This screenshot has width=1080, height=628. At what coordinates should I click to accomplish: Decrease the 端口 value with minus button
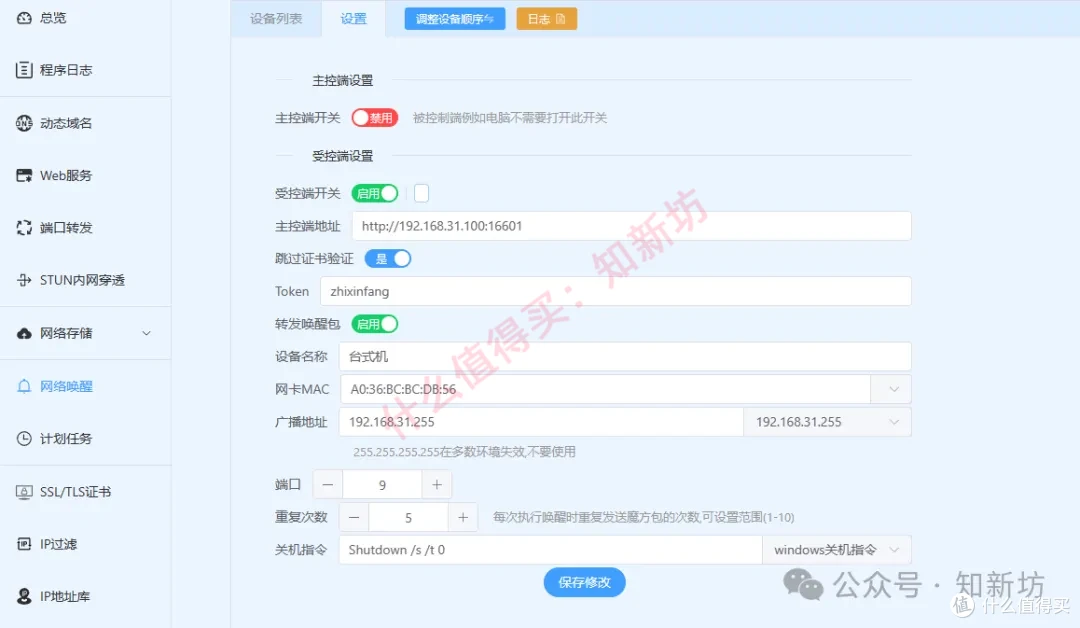pos(328,485)
